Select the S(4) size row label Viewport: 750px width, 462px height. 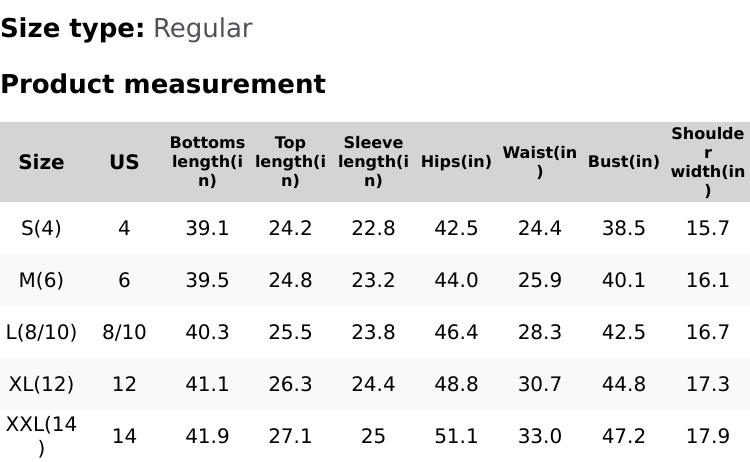click(x=41, y=228)
